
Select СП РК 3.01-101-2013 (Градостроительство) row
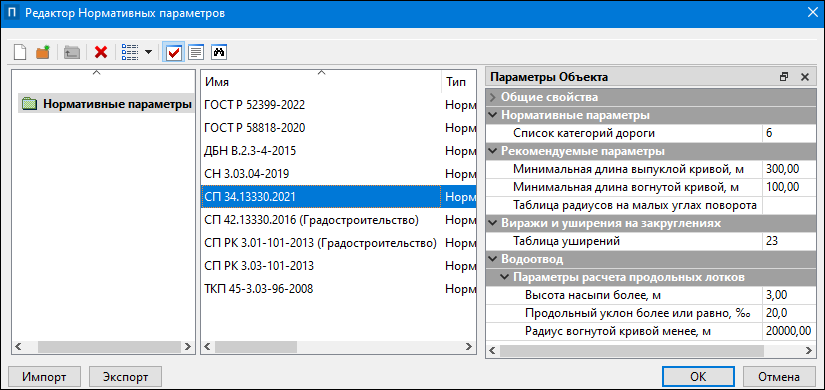(x=339, y=243)
